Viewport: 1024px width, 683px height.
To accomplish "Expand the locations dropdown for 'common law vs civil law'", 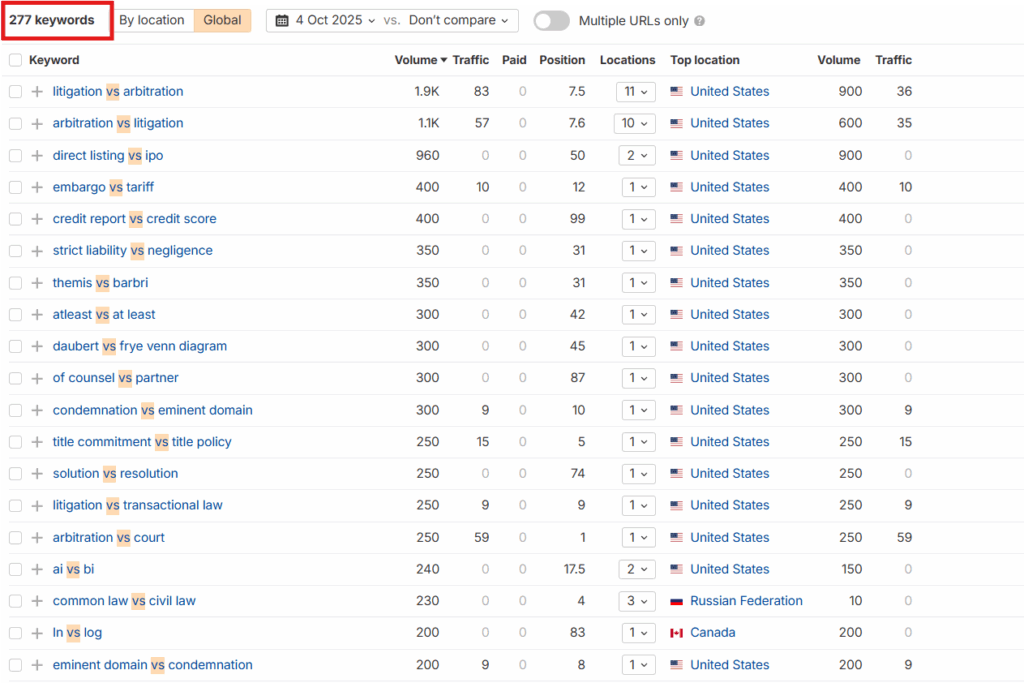I will pyautogui.click(x=635, y=601).
